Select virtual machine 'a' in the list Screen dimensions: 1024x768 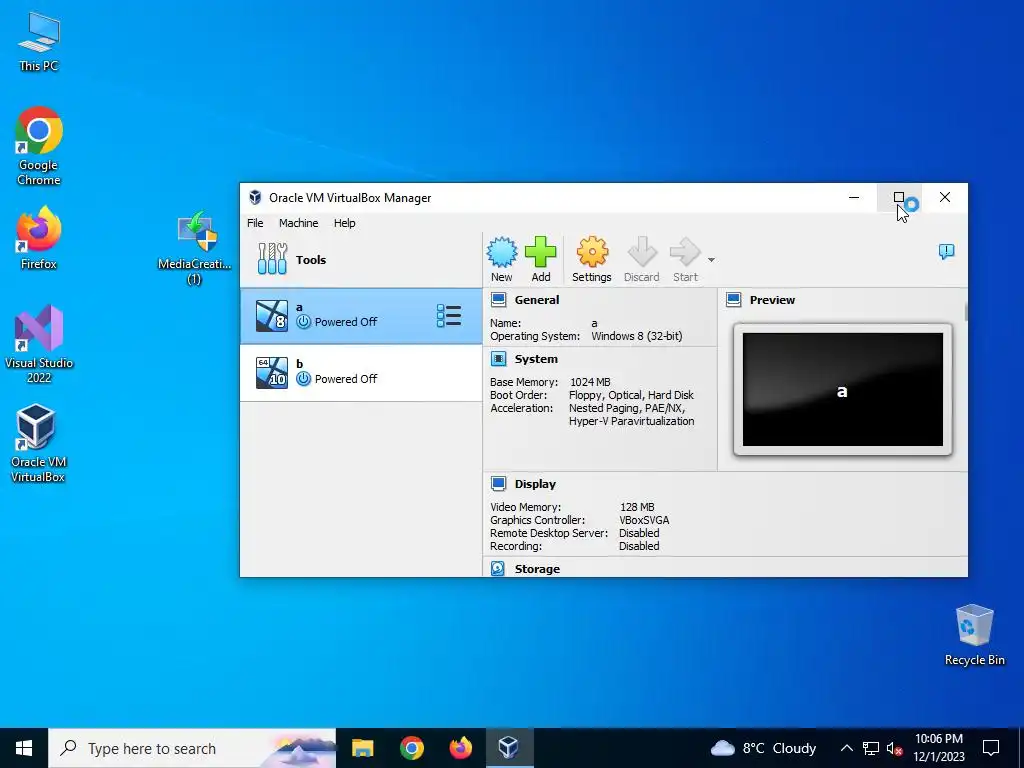361,316
